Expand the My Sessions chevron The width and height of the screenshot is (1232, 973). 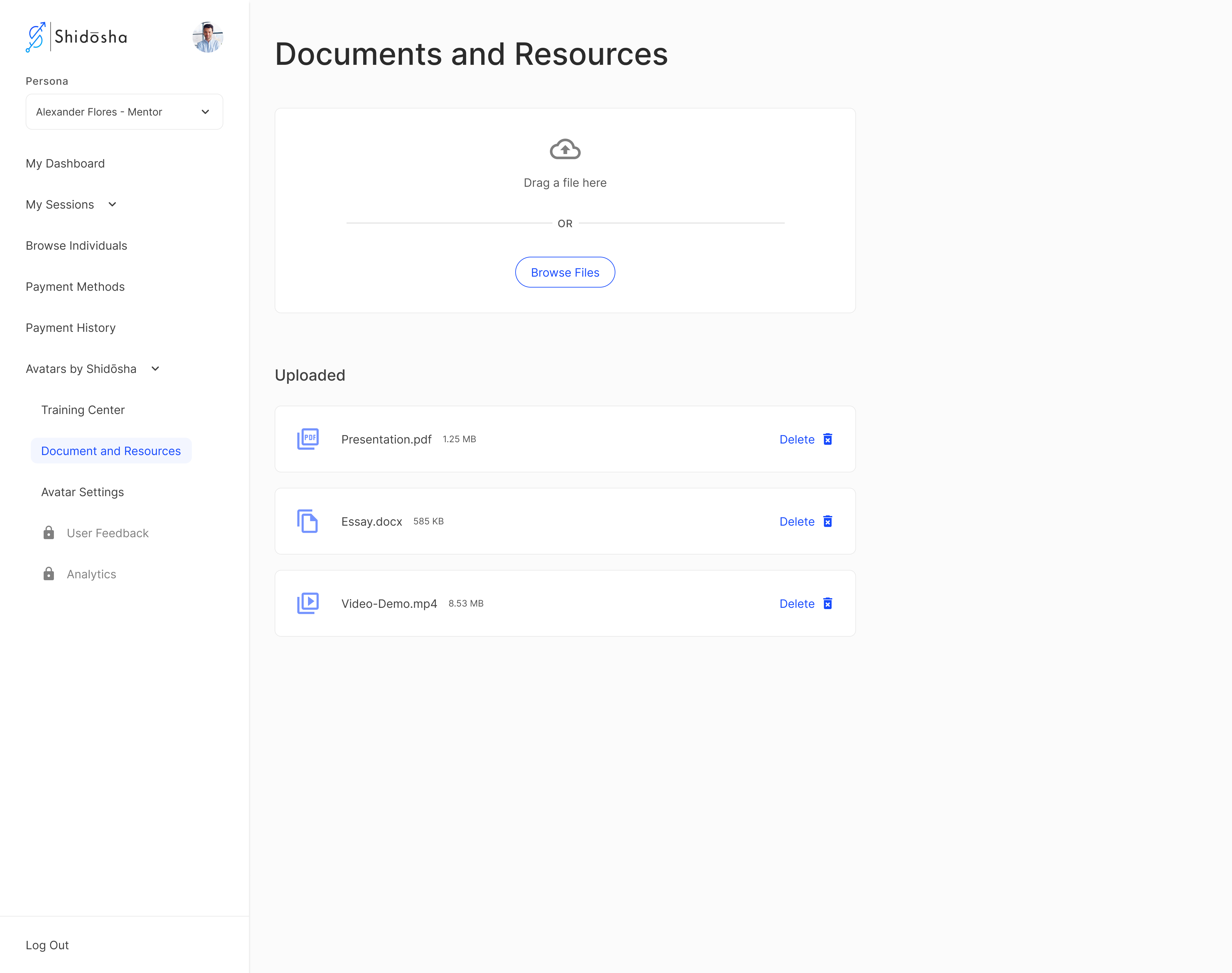(112, 204)
